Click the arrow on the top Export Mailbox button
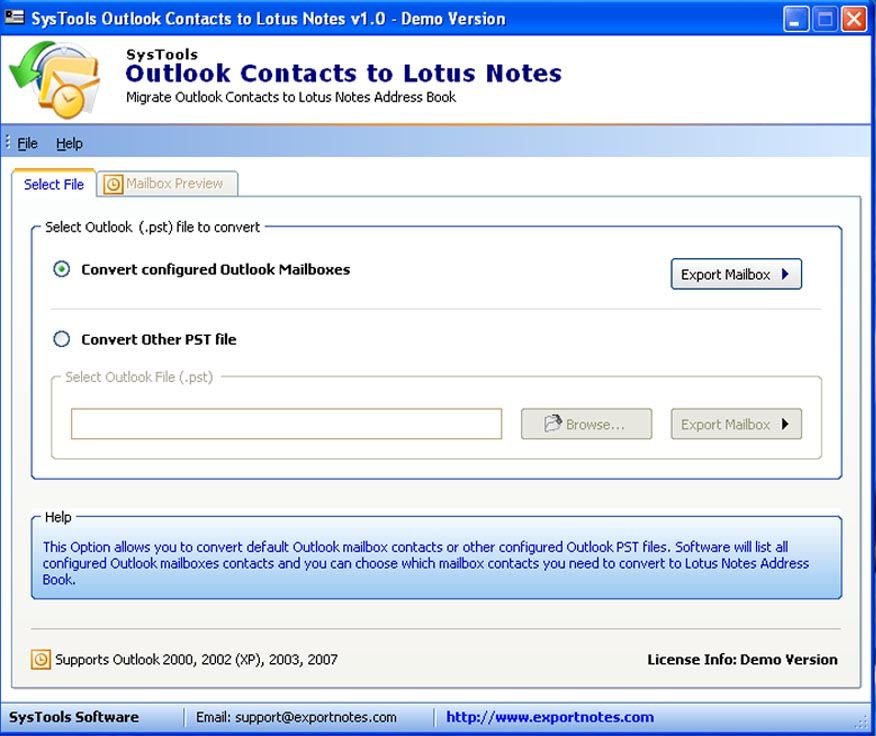Screen dimensions: 876x736 785,274
